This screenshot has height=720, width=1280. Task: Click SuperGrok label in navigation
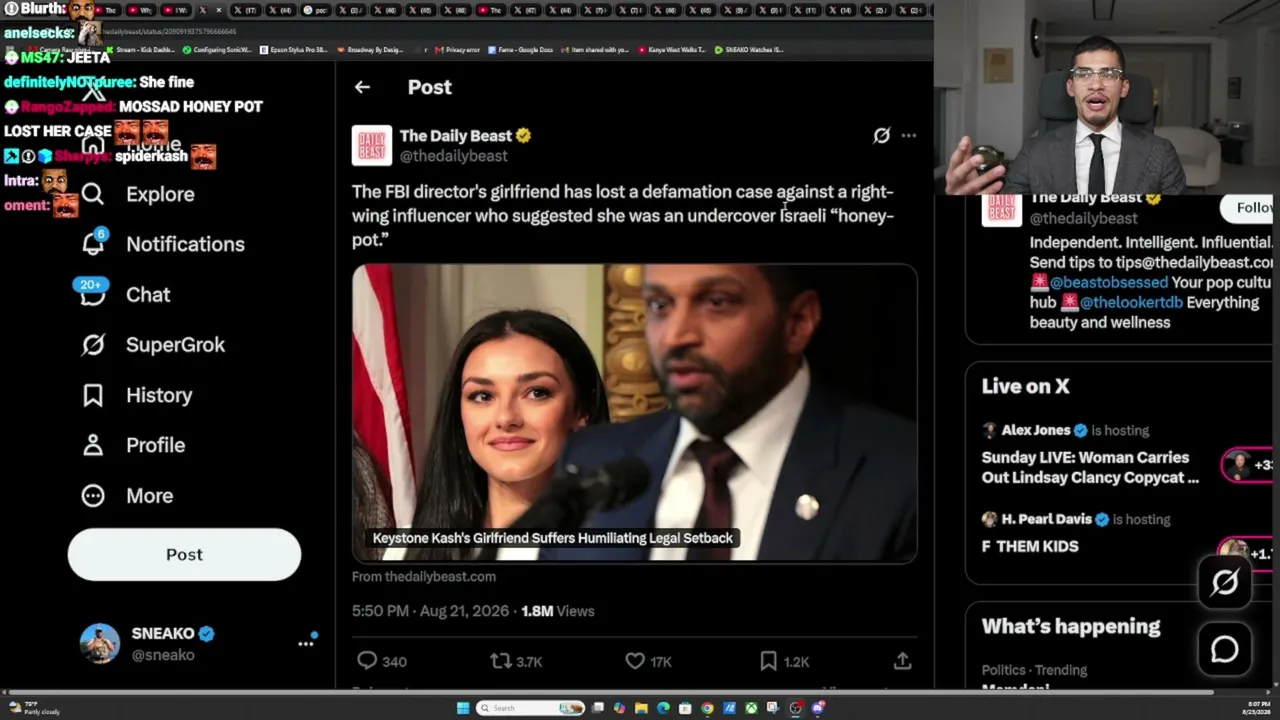[x=175, y=345]
